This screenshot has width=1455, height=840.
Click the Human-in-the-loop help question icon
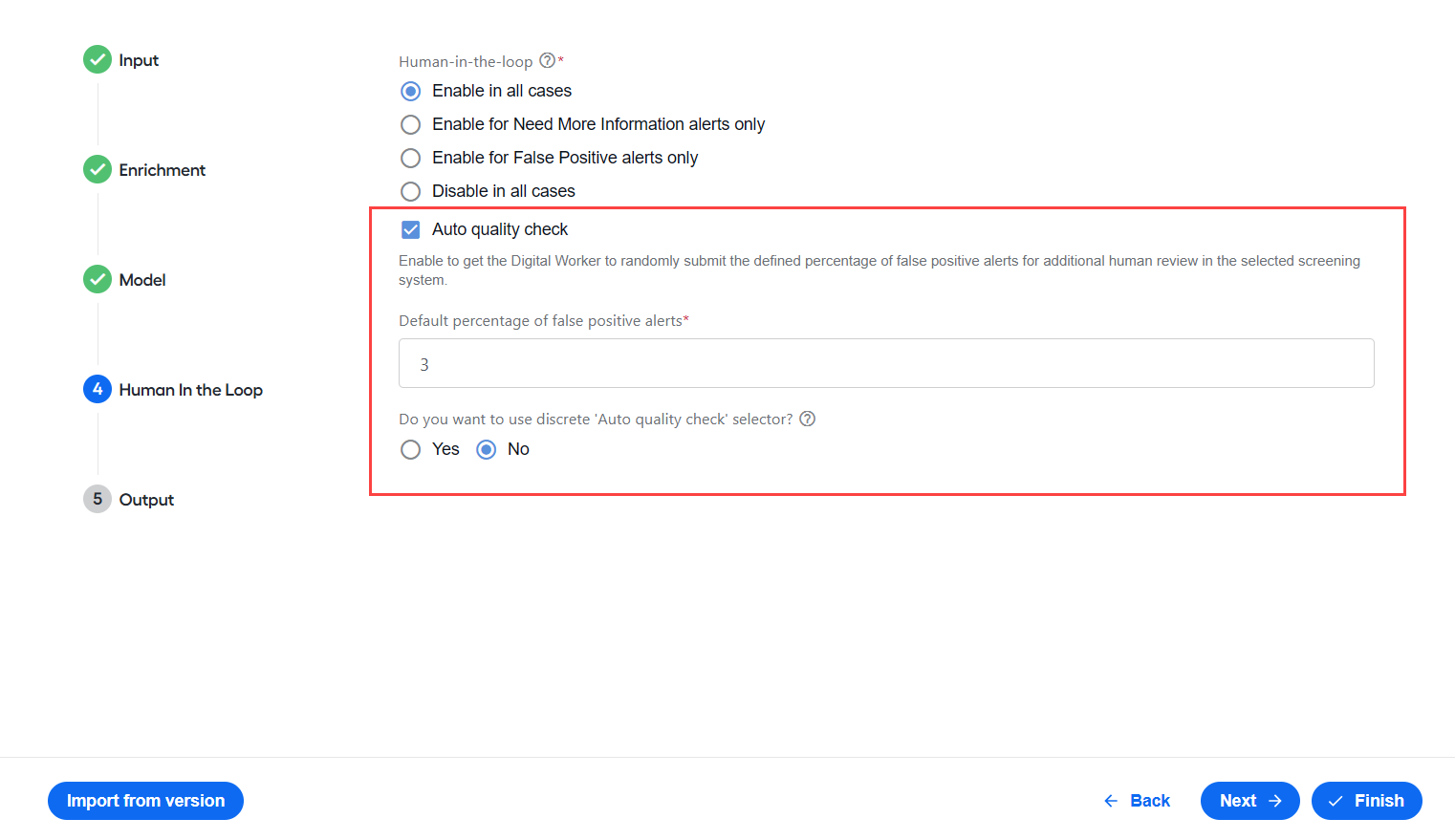547,60
